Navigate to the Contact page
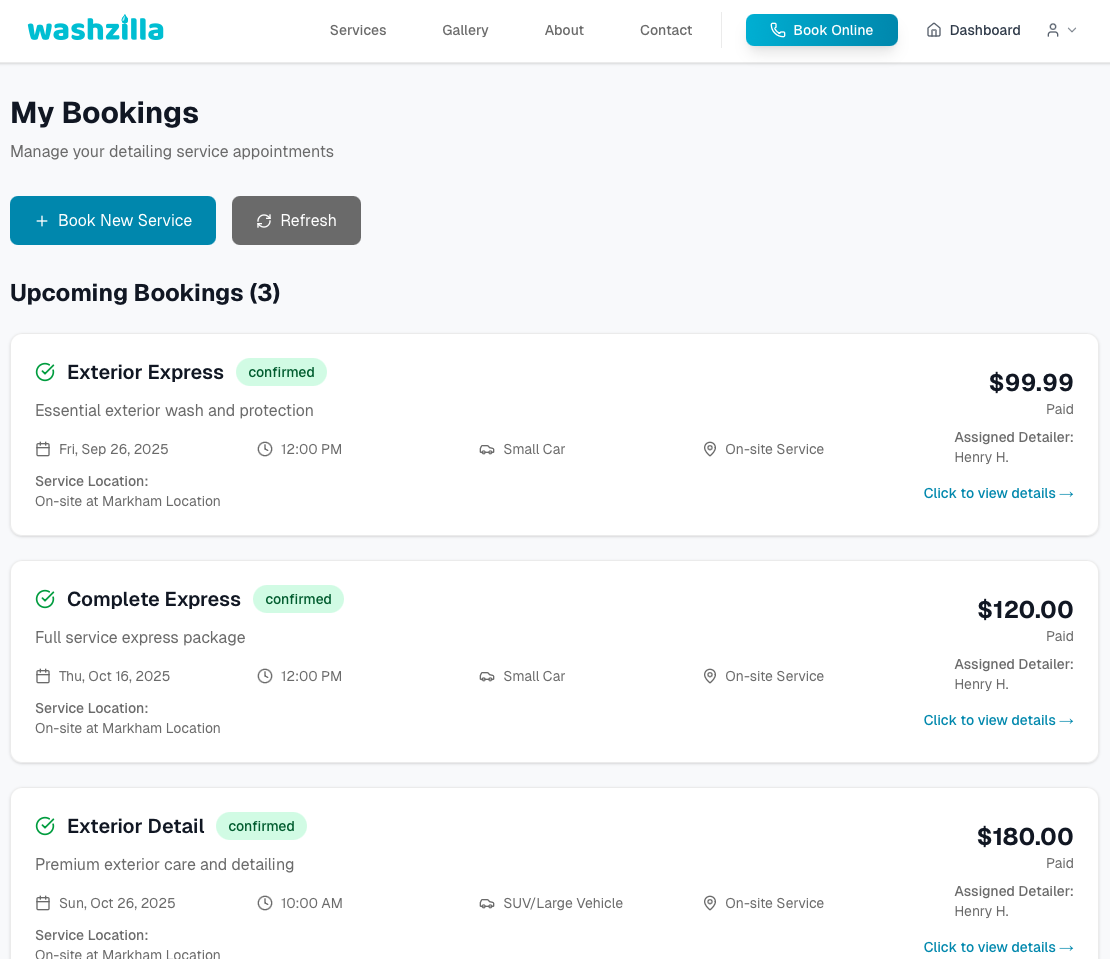The image size is (1110, 959). (x=666, y=30)
